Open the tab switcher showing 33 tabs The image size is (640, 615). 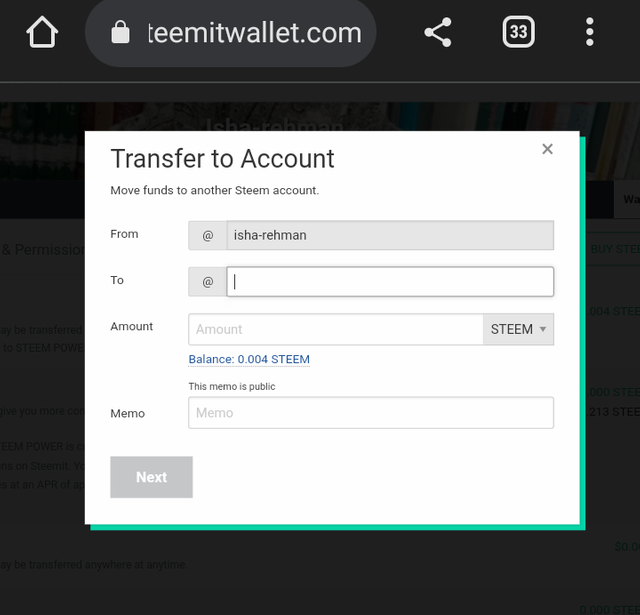[x=518, y=32]
